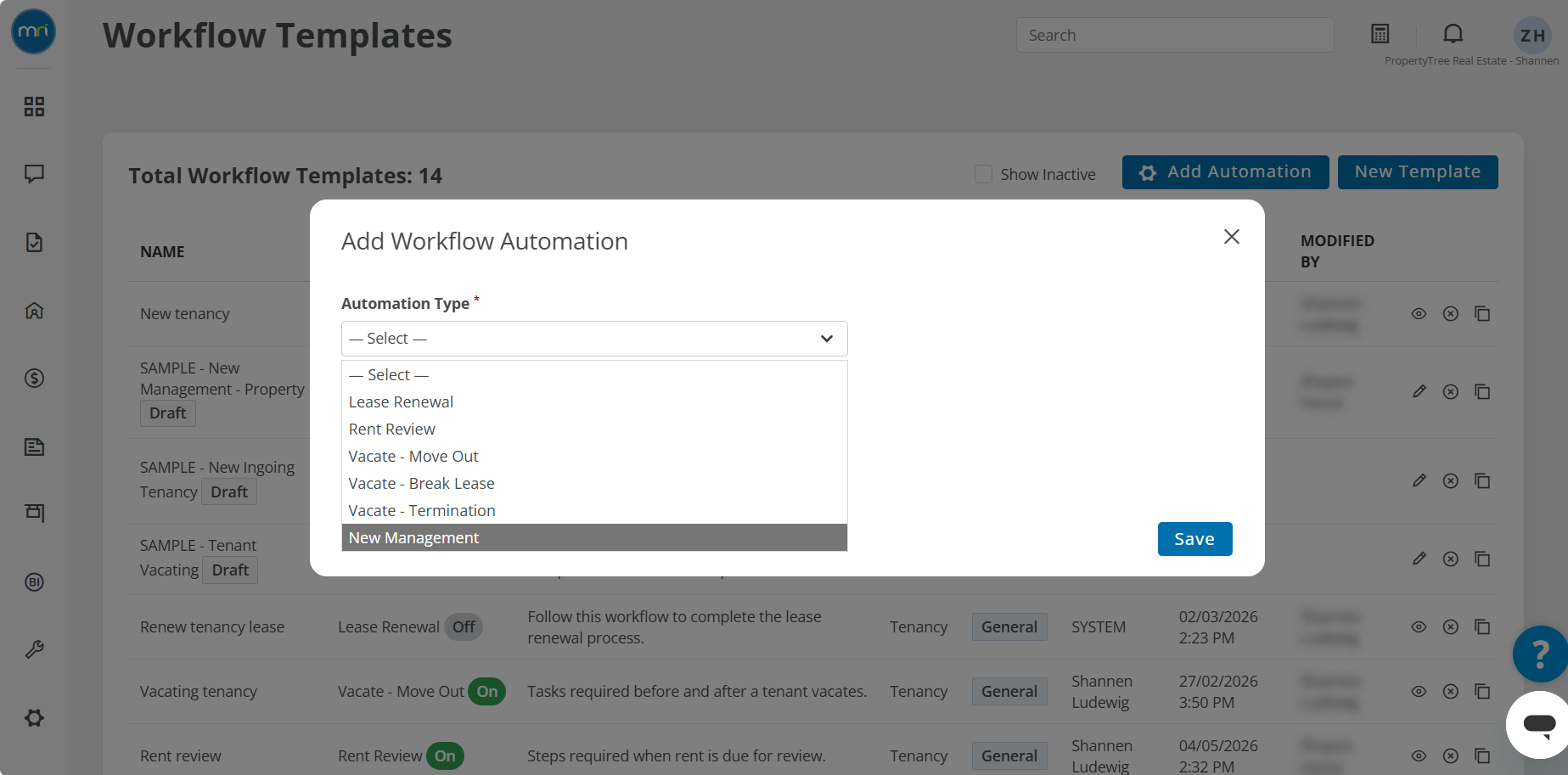
Task: Select Vacate - Break Lease automation type
Action: (x=594, y=484)
